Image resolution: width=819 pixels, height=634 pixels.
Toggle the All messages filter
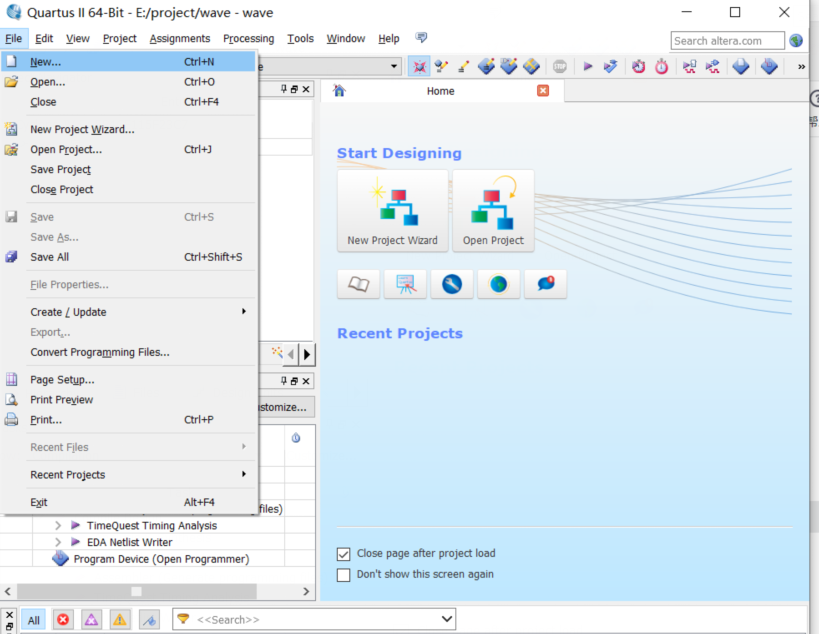[34, 620]
